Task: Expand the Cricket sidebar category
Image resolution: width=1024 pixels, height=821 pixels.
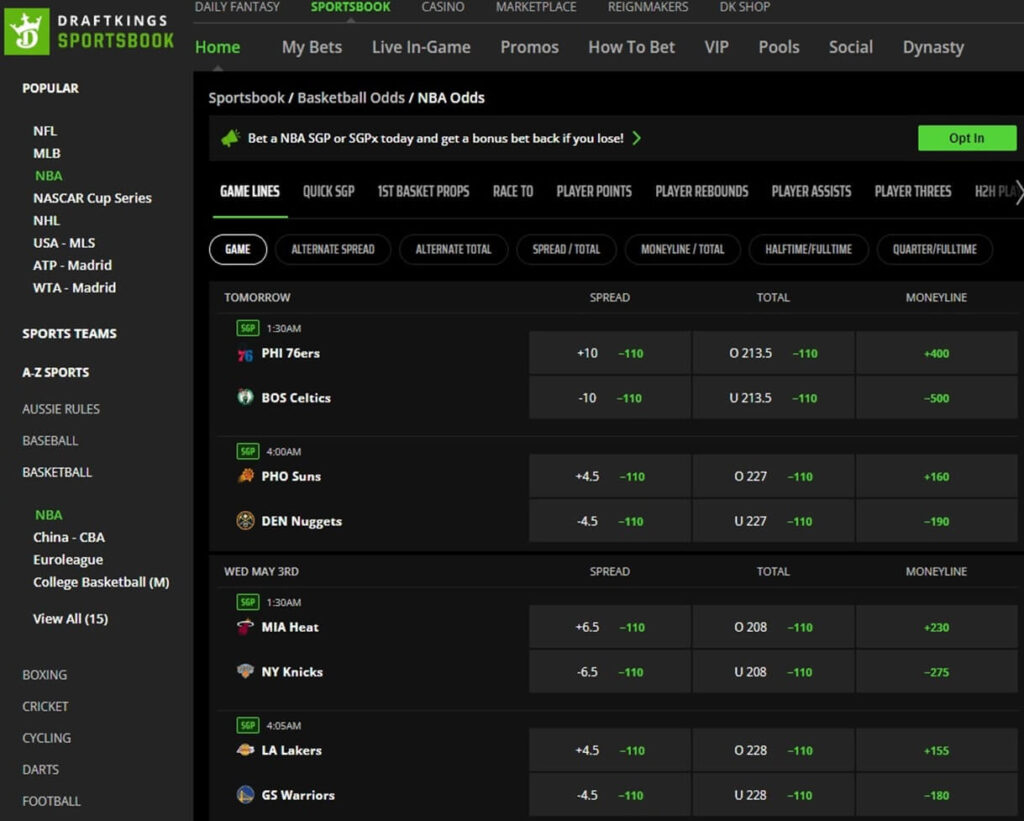Action: [45, 707]
